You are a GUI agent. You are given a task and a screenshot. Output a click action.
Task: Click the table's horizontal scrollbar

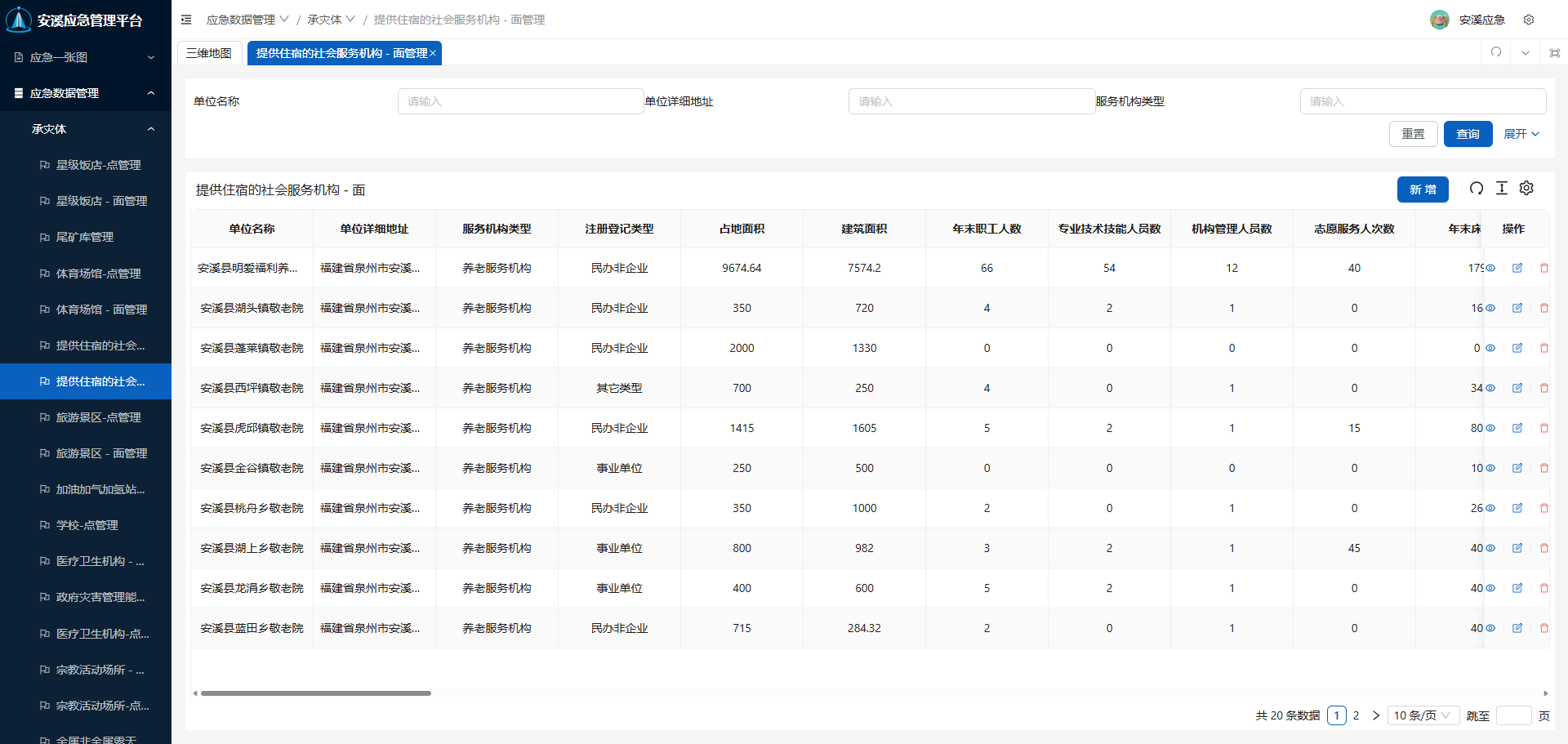pyautogui.click(x=316, y=693)
